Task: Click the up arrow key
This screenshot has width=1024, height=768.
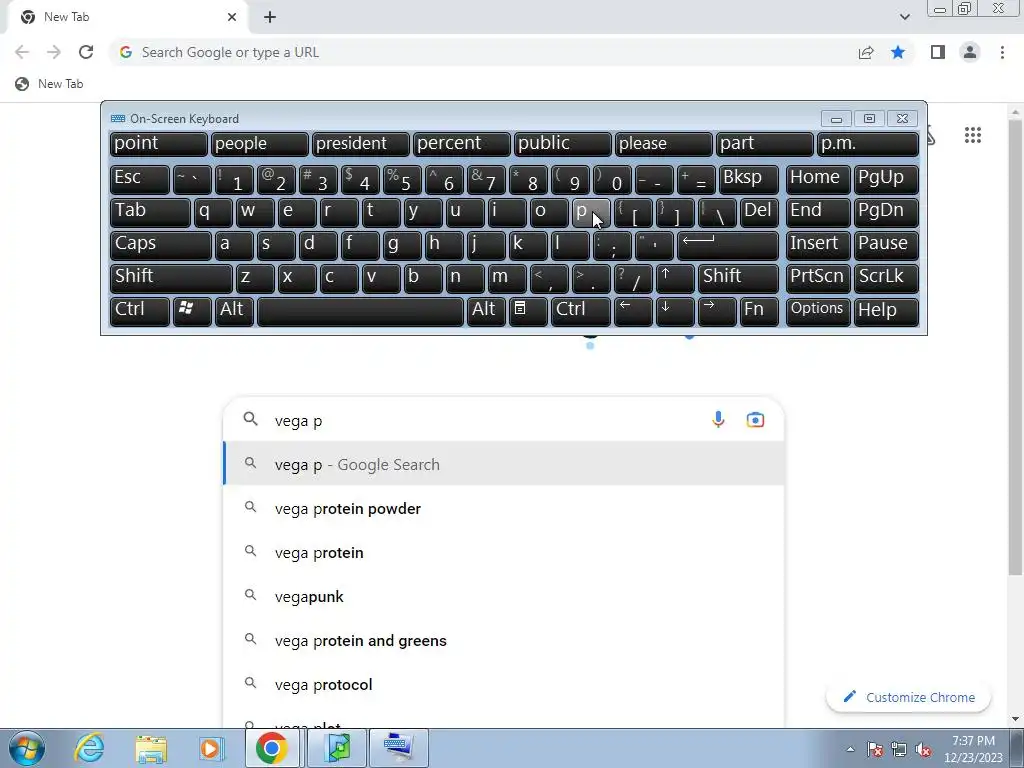Action: [x=675, y=278]
